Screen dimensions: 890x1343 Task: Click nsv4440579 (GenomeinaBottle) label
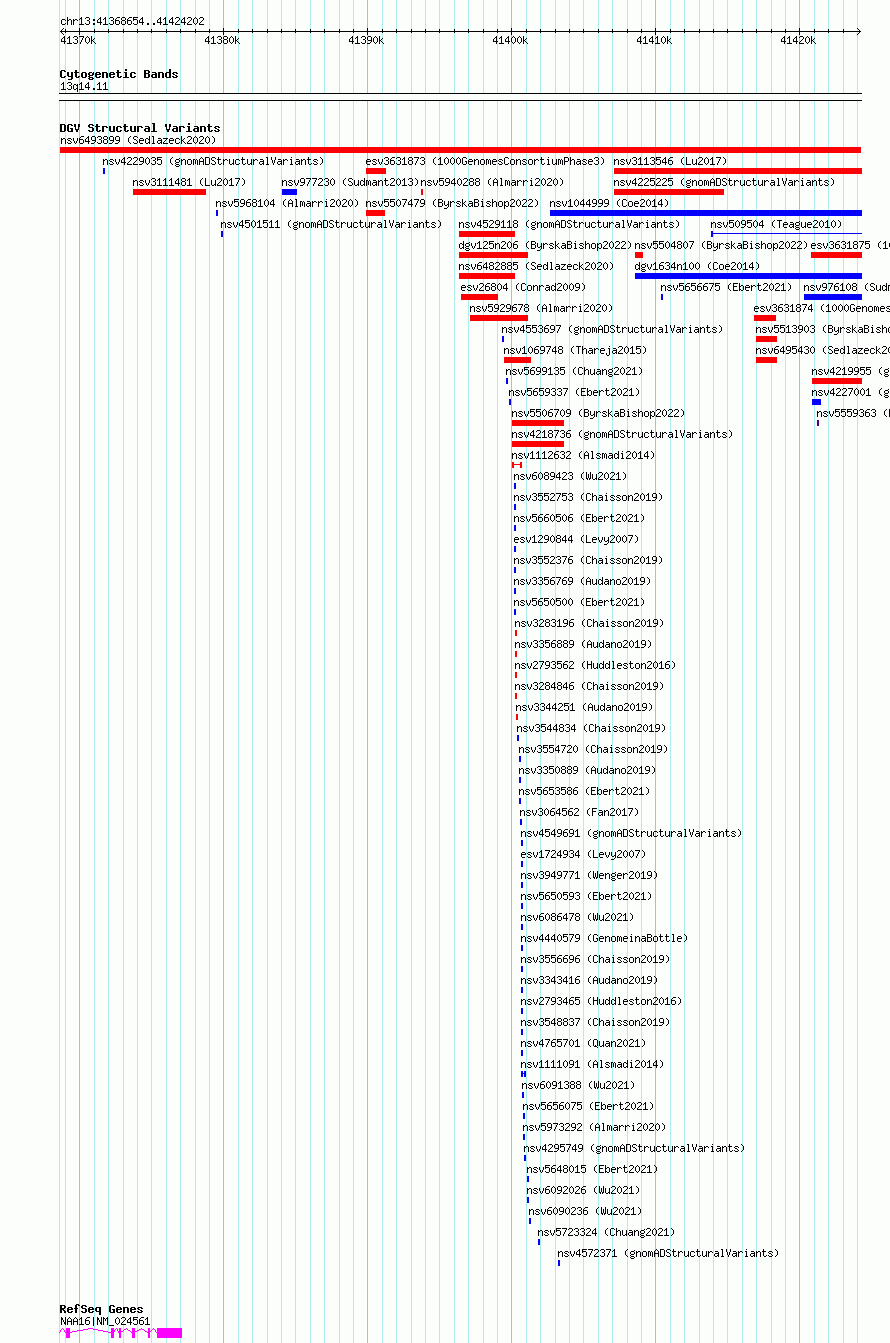click(x=605, y=938)
